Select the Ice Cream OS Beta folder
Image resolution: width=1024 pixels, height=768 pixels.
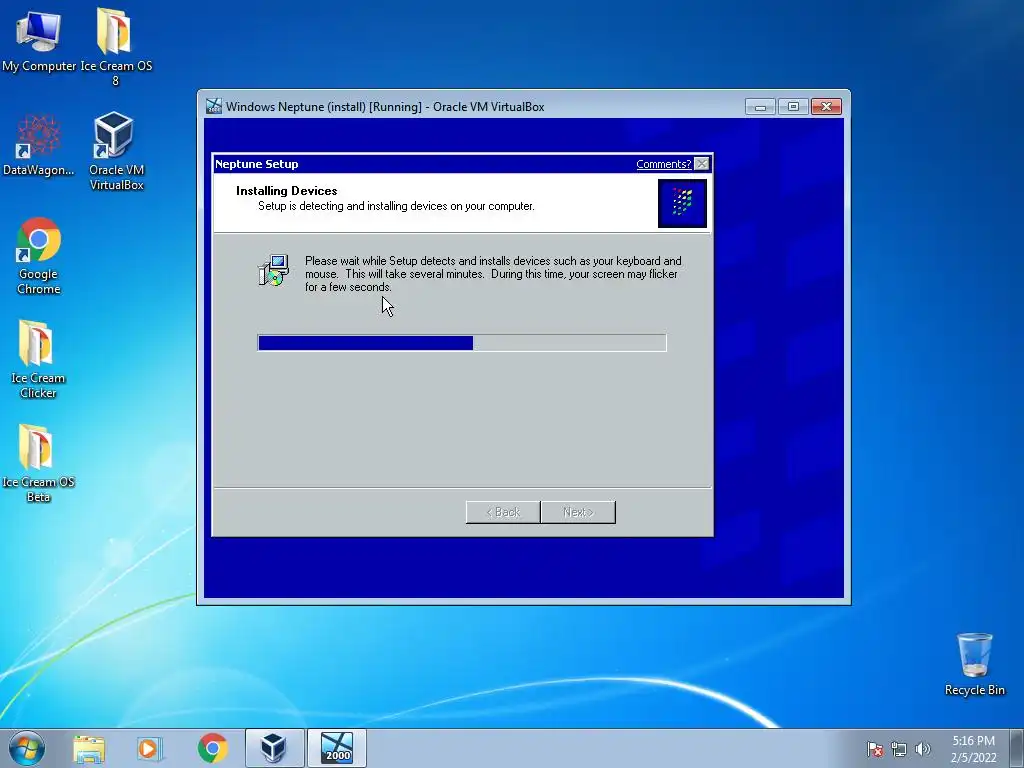click(38, 463)
